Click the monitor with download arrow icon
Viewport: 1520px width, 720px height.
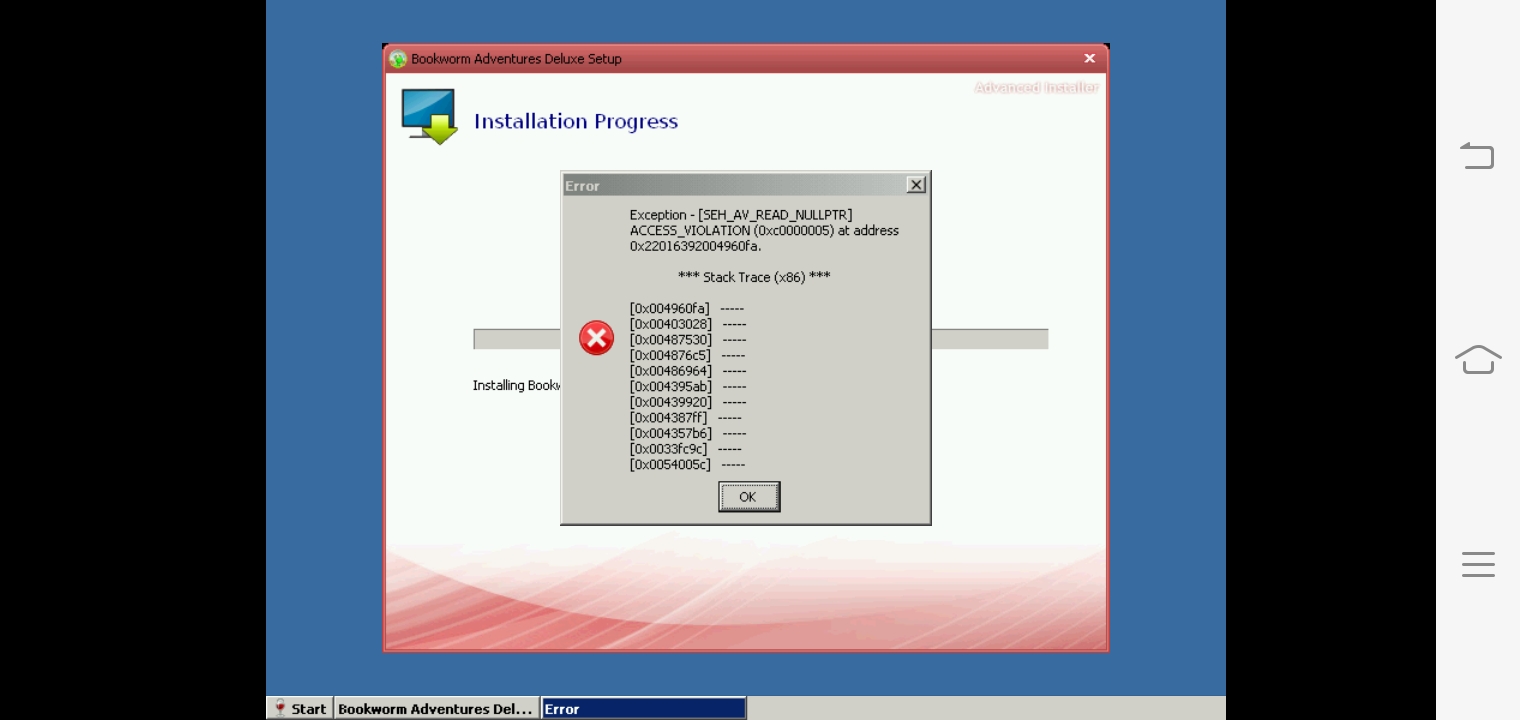click(429, 117)
